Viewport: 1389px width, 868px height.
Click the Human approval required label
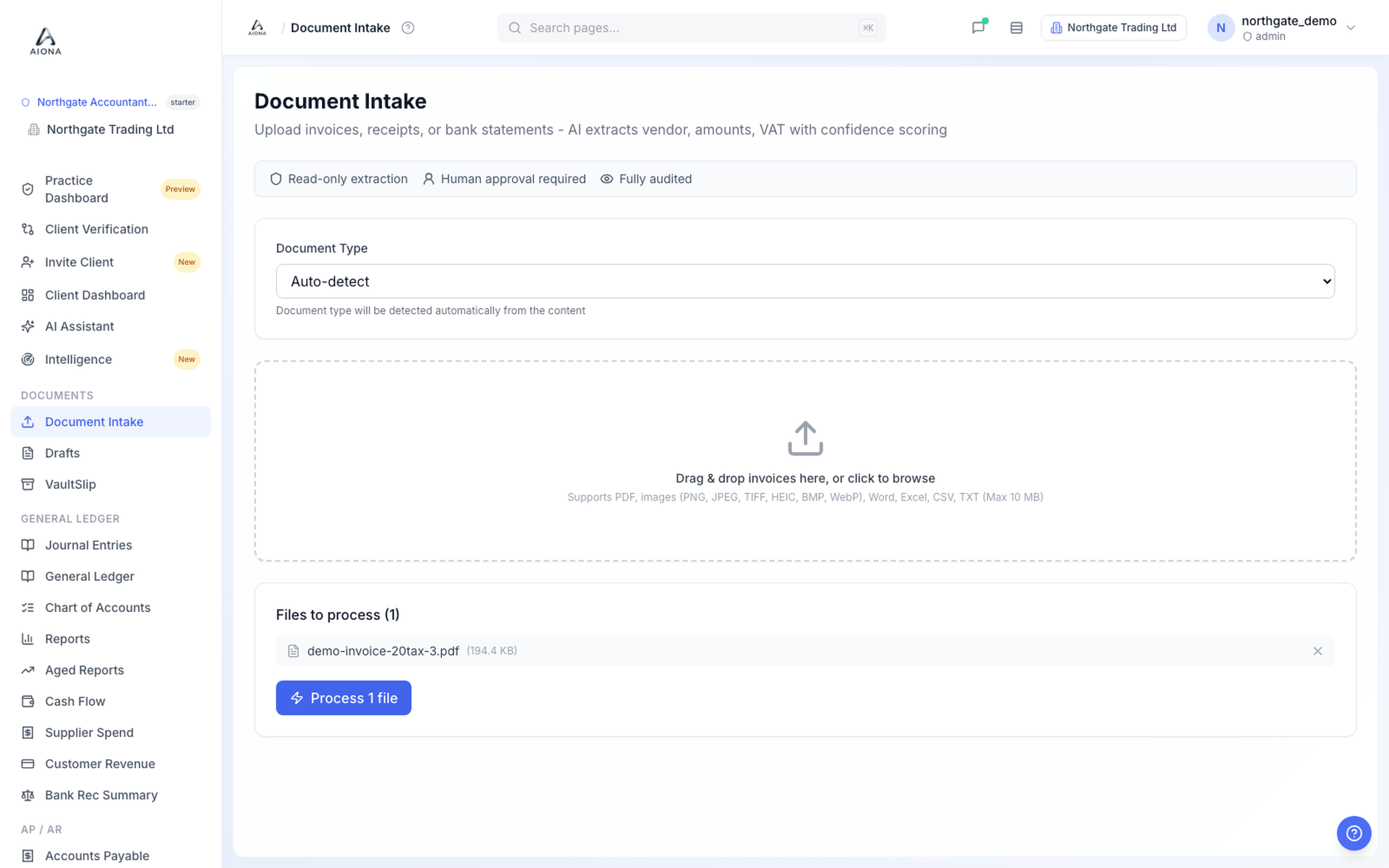[504, 179]
